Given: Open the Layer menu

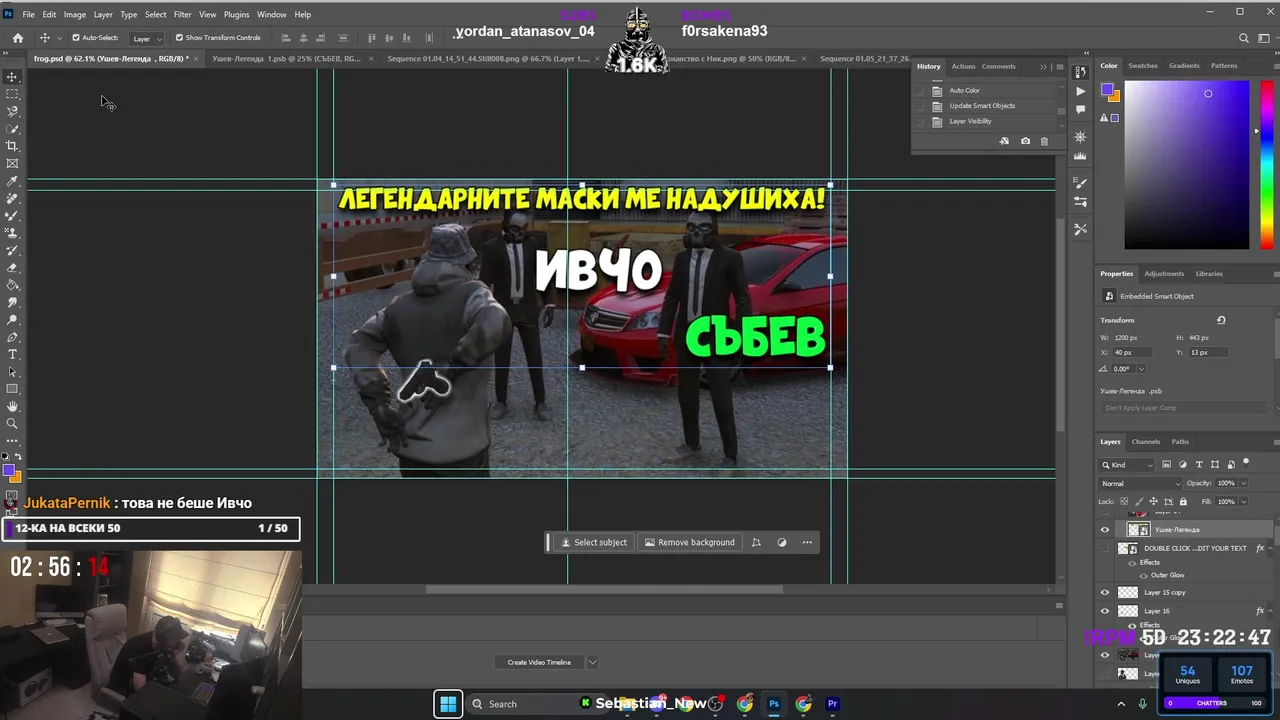Looking at the screenshot, I should tap(103, 14).
